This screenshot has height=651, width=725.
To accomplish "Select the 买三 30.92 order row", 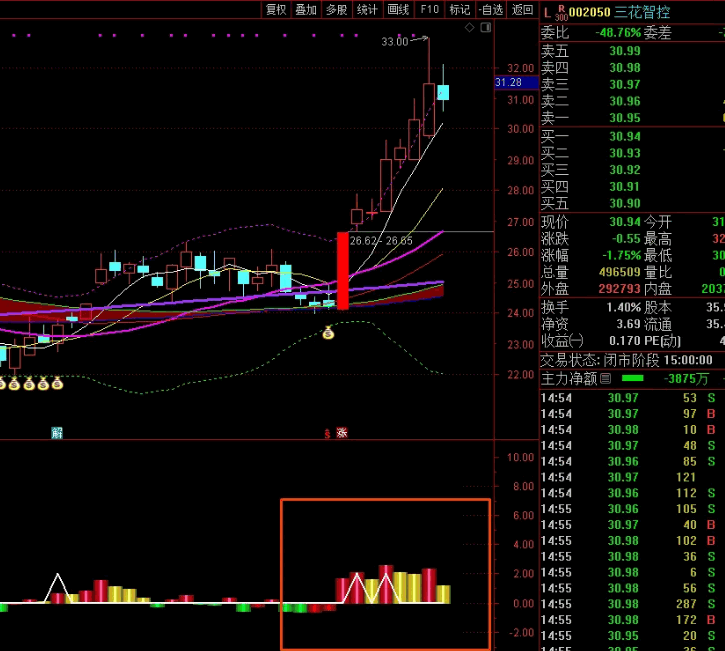I will [632, 170].
